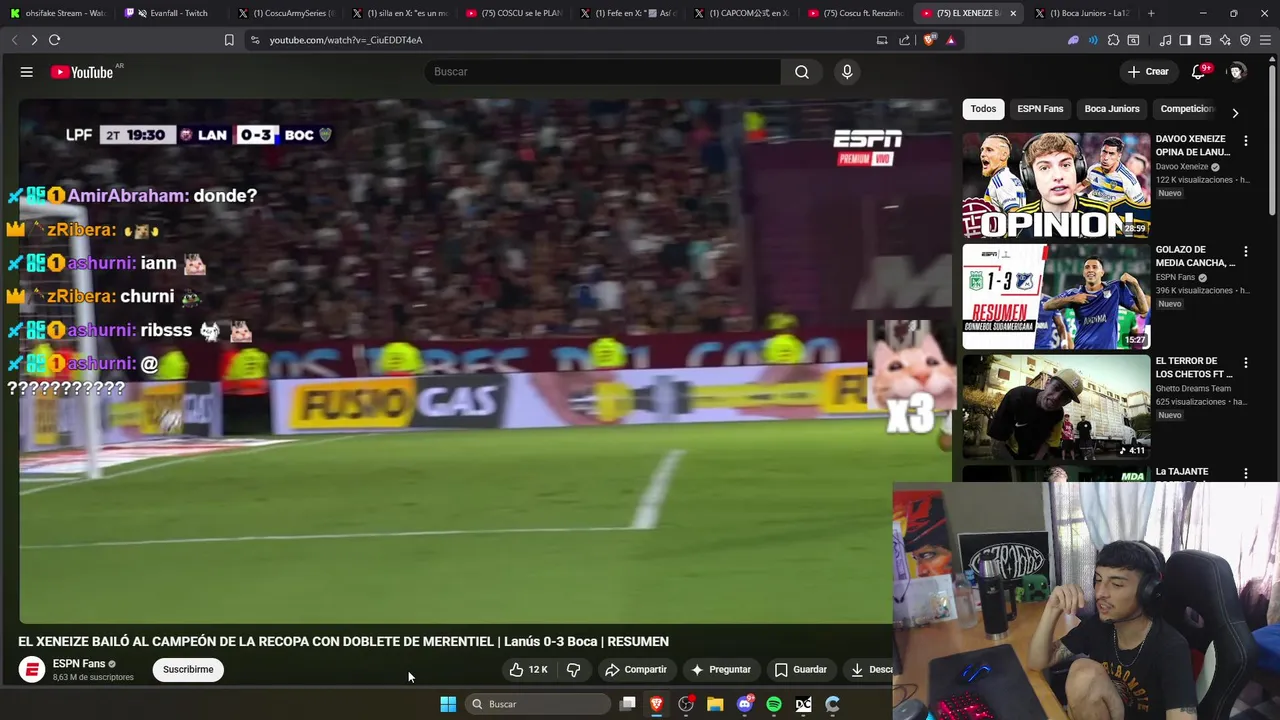Open the YouTube hamburger guide menu
Screen dimensions: 1280x720
(x=27, y=72)
